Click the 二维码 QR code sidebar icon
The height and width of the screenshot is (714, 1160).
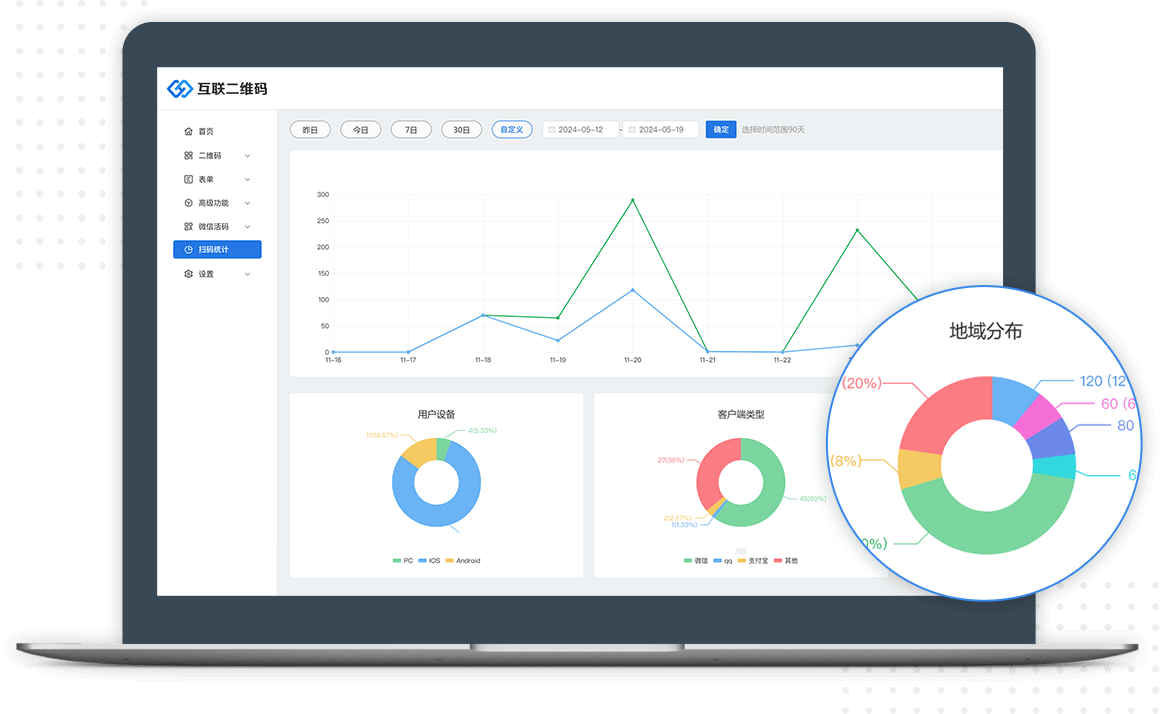click(188, 155)
